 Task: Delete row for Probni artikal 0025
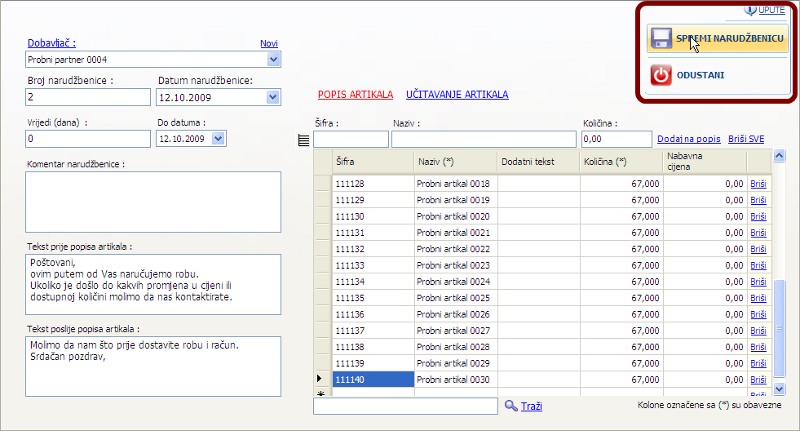pyautogui.click(x=758, y=298)
